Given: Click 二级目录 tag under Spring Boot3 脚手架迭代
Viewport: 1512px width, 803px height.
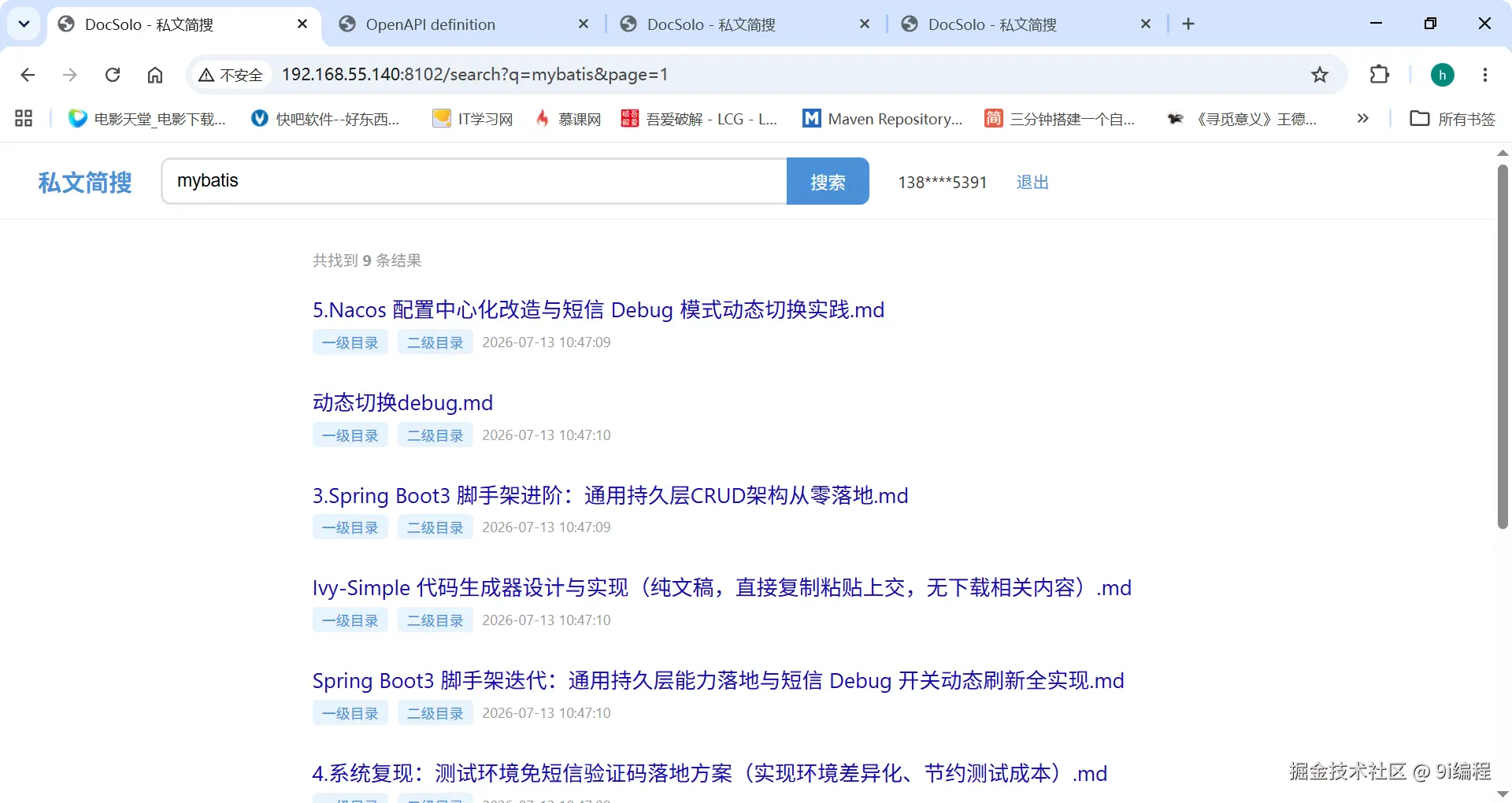Looking at the screenshot, I should tap(435, 713).
